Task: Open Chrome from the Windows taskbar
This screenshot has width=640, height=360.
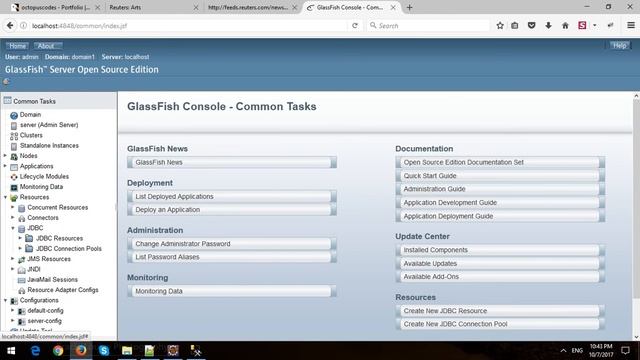Action: click(x=58, y=350)
